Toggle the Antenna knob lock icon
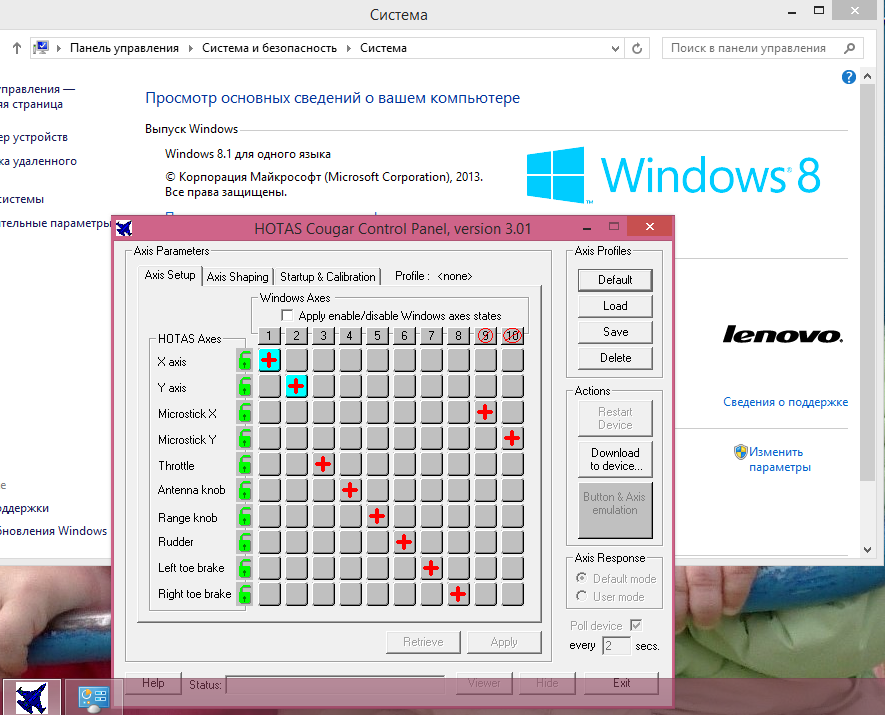The width and height of the screenshot is (885, 715). (x=244, y=490)
